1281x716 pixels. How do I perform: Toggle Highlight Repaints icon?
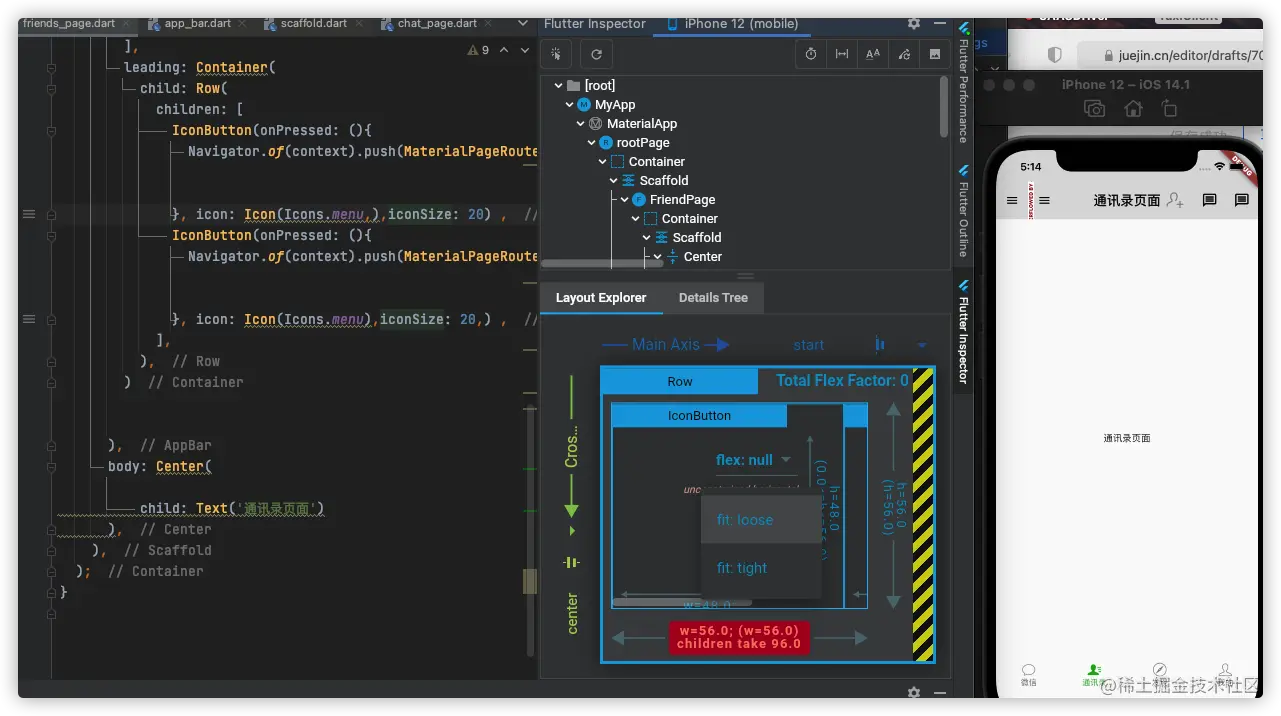tap(904, 54)
